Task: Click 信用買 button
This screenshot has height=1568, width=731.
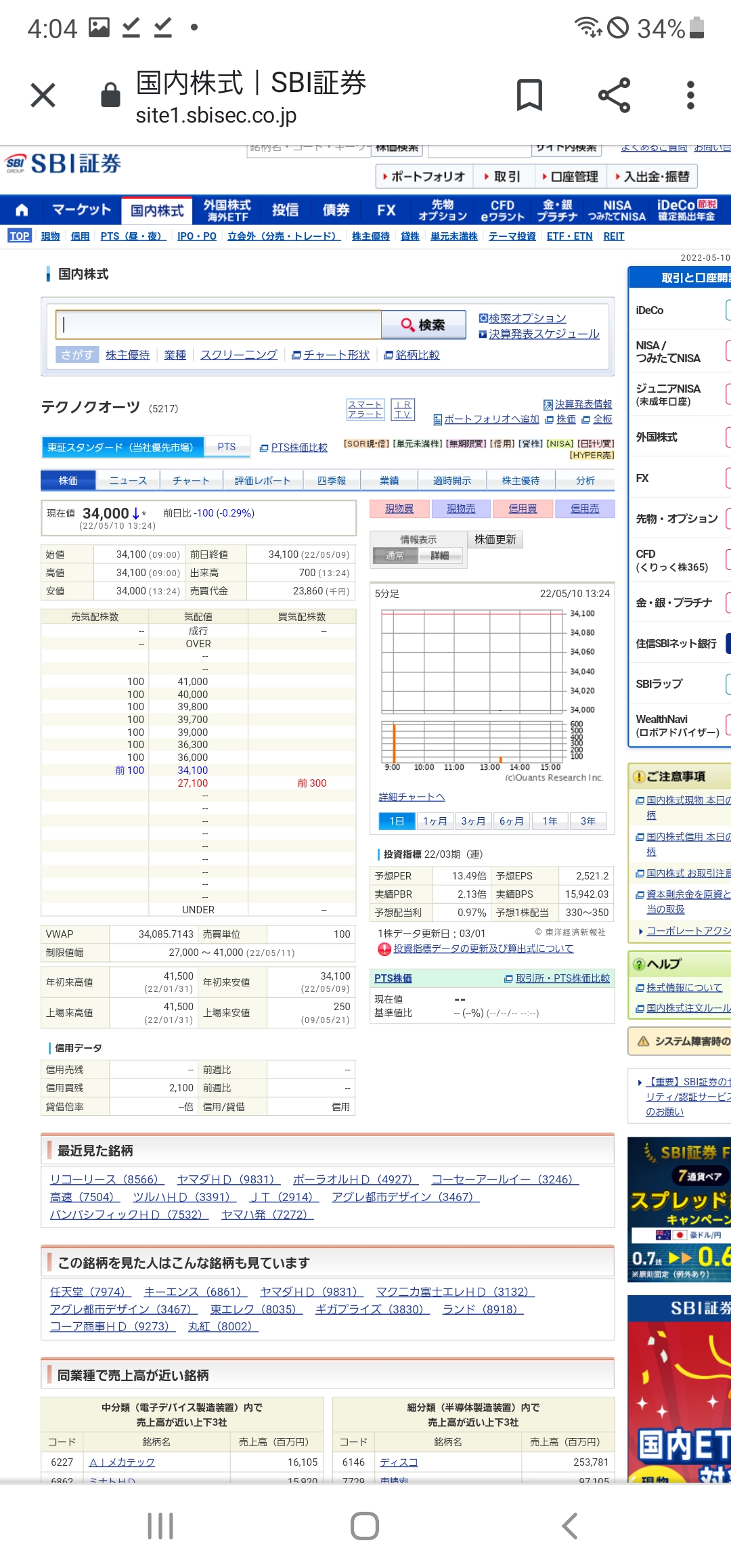Action: point(523,508)
